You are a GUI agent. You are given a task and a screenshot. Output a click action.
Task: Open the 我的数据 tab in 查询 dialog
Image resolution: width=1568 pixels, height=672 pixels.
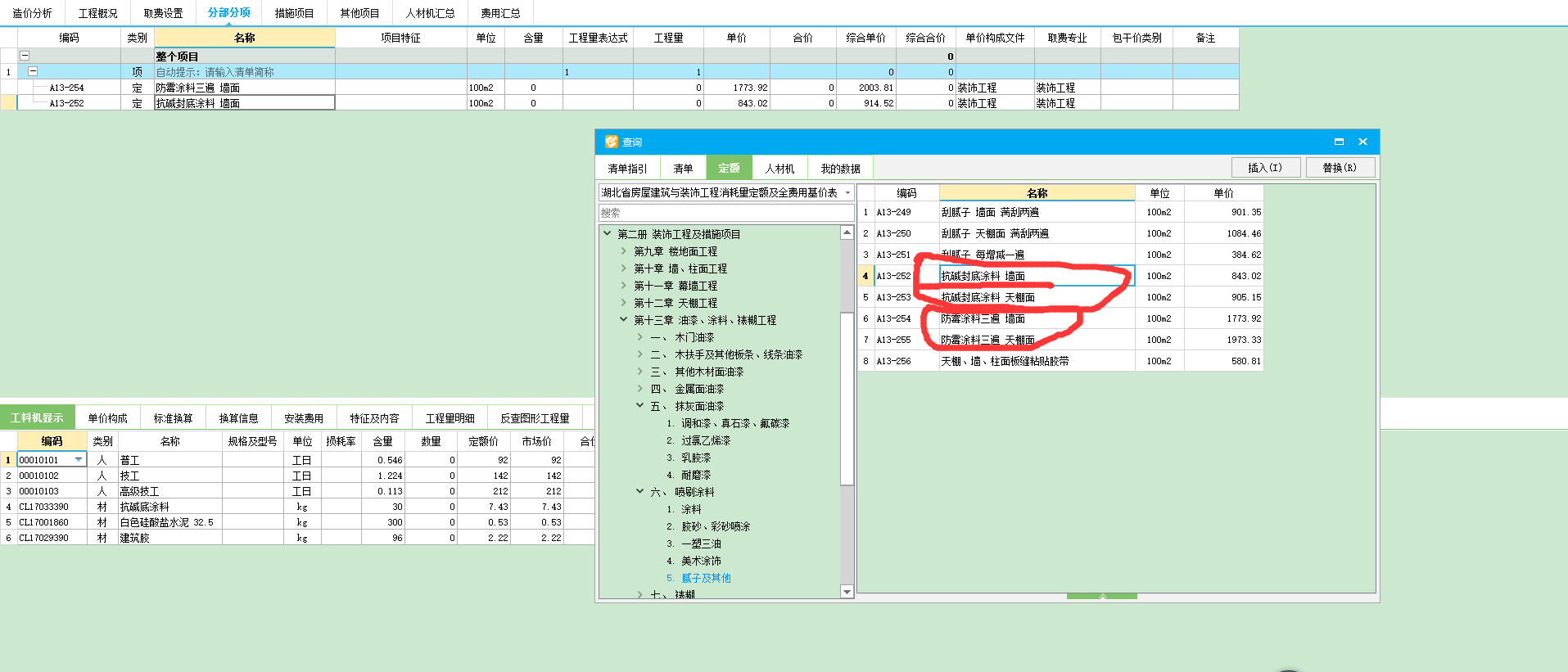point(840,169)
